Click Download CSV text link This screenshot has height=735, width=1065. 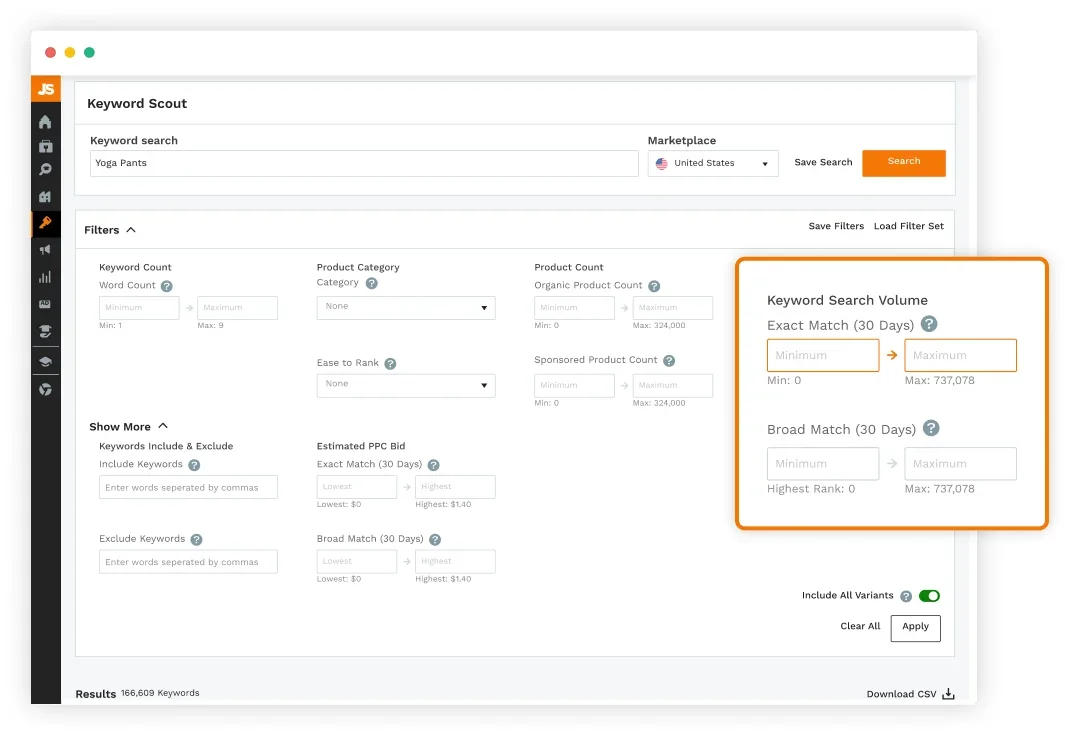(x=901, y=694)
